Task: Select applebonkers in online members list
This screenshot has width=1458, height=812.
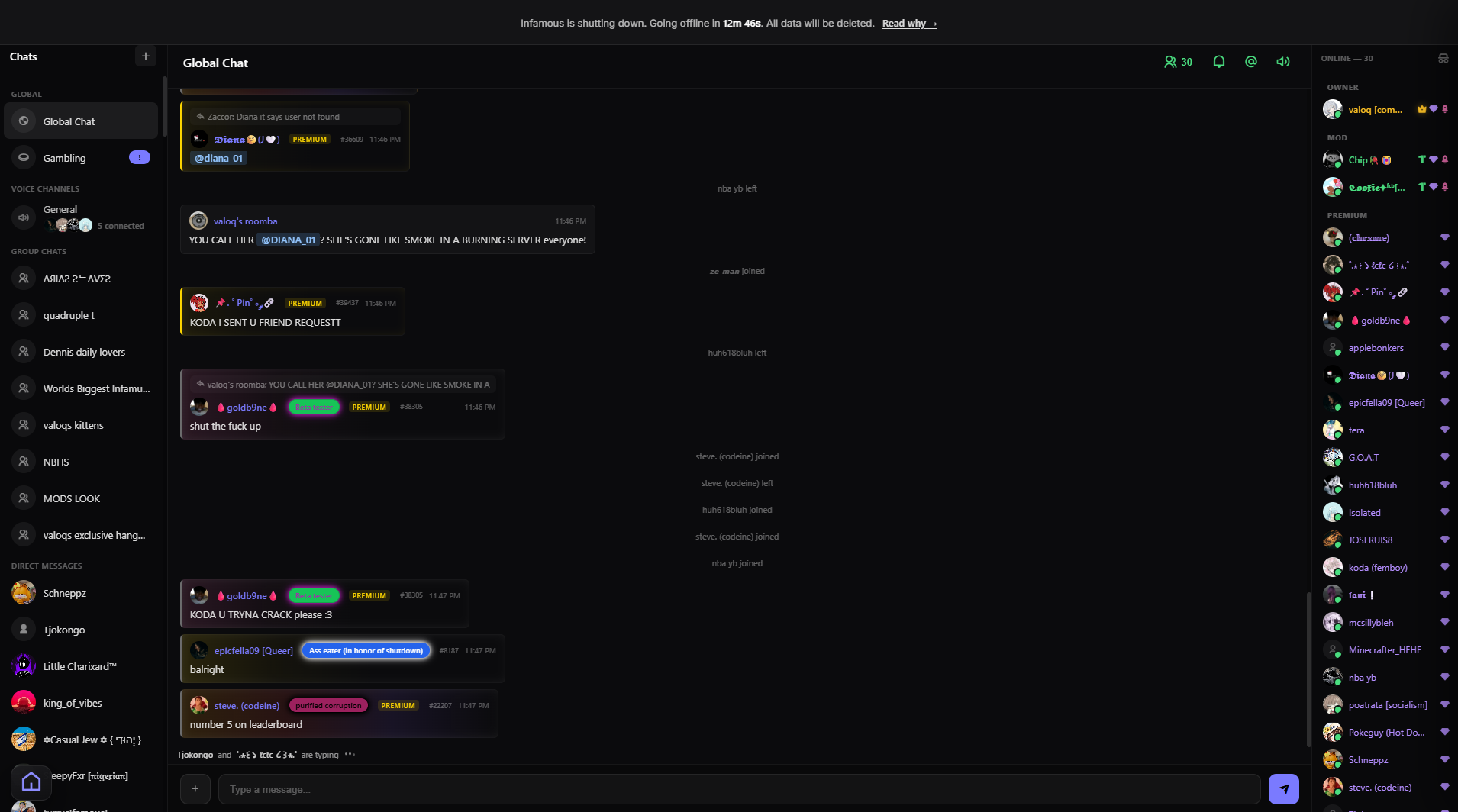Action: click(1385, 348)
